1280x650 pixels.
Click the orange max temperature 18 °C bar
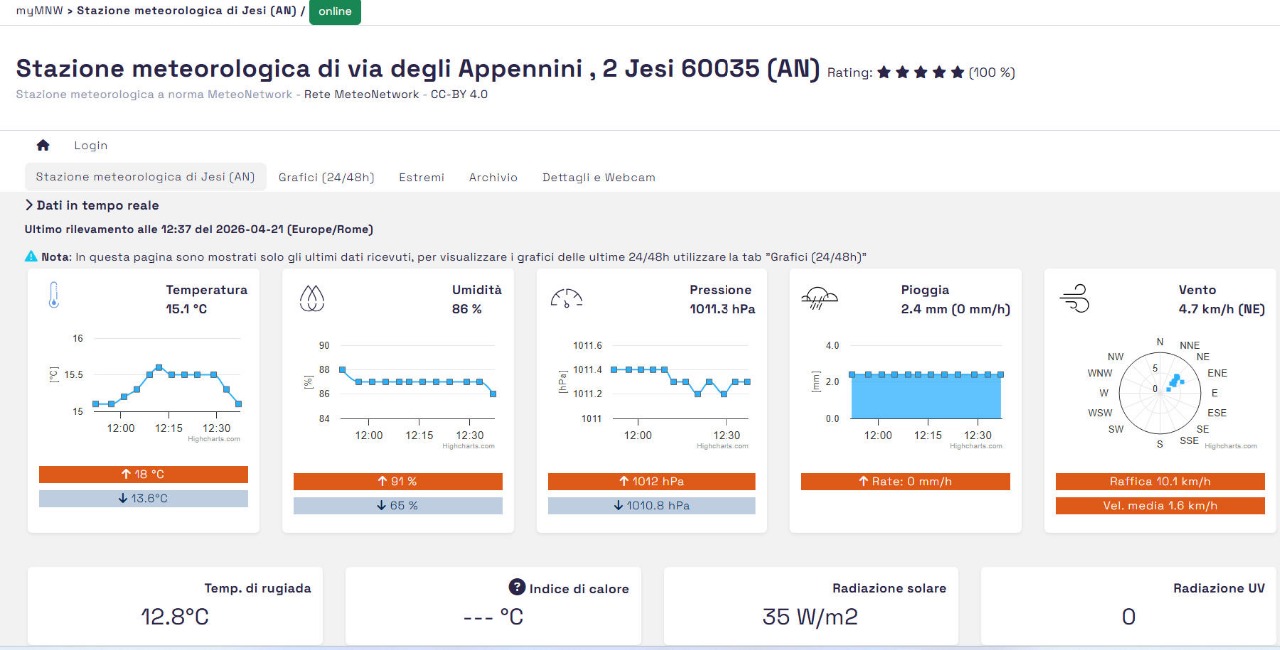point(143,474)
